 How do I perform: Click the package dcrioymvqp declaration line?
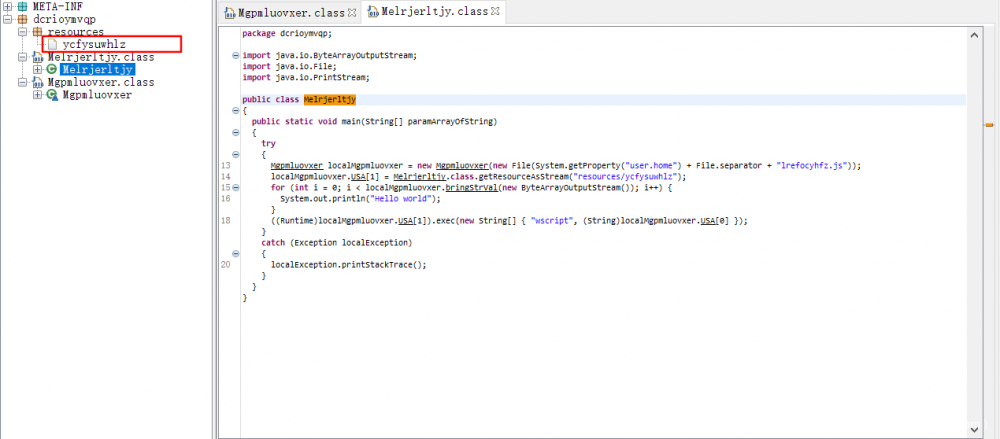(287, 33)
